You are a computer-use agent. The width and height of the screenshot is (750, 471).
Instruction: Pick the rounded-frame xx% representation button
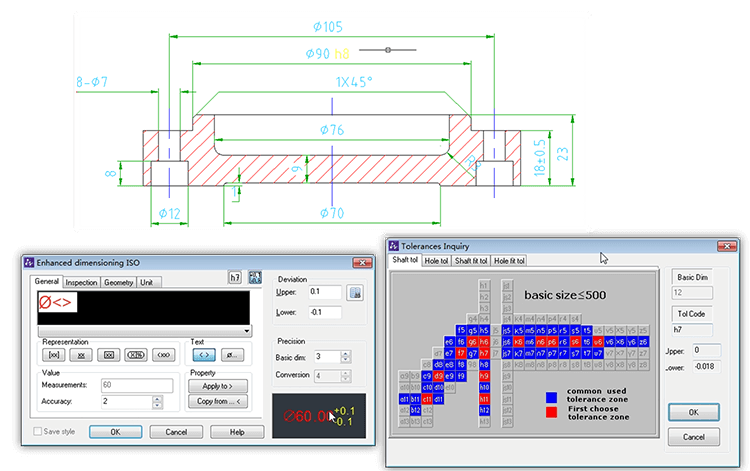pyautogui.click(x=136, y=354)
